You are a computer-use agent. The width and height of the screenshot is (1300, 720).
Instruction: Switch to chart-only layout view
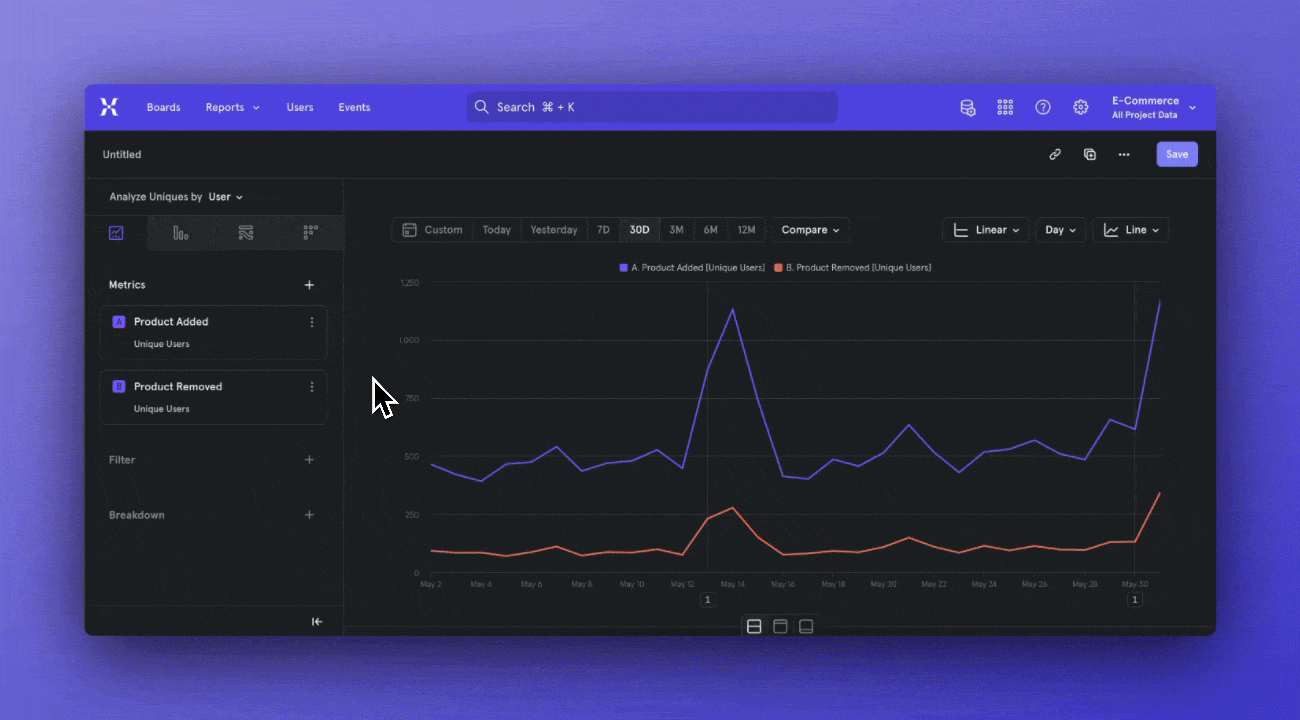tap(806, 627)
